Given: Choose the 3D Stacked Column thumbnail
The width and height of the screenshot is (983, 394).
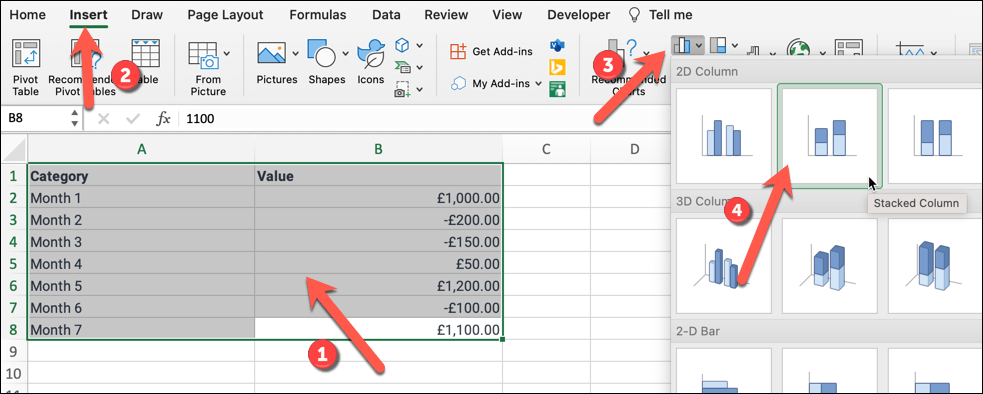Looking at the screenshot, I should [829, 265].
